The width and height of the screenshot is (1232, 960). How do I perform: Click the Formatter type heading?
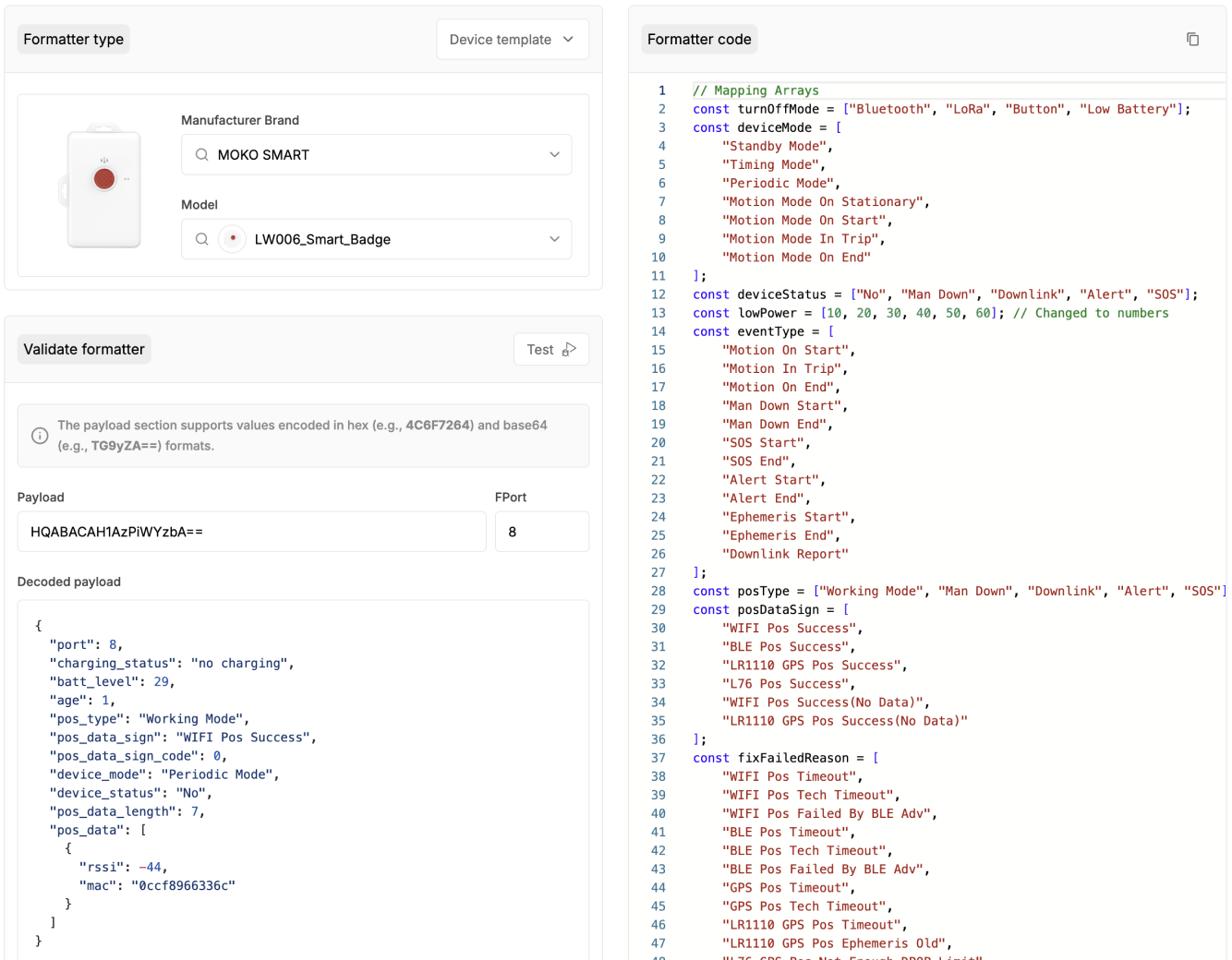[x=74, y=39]
